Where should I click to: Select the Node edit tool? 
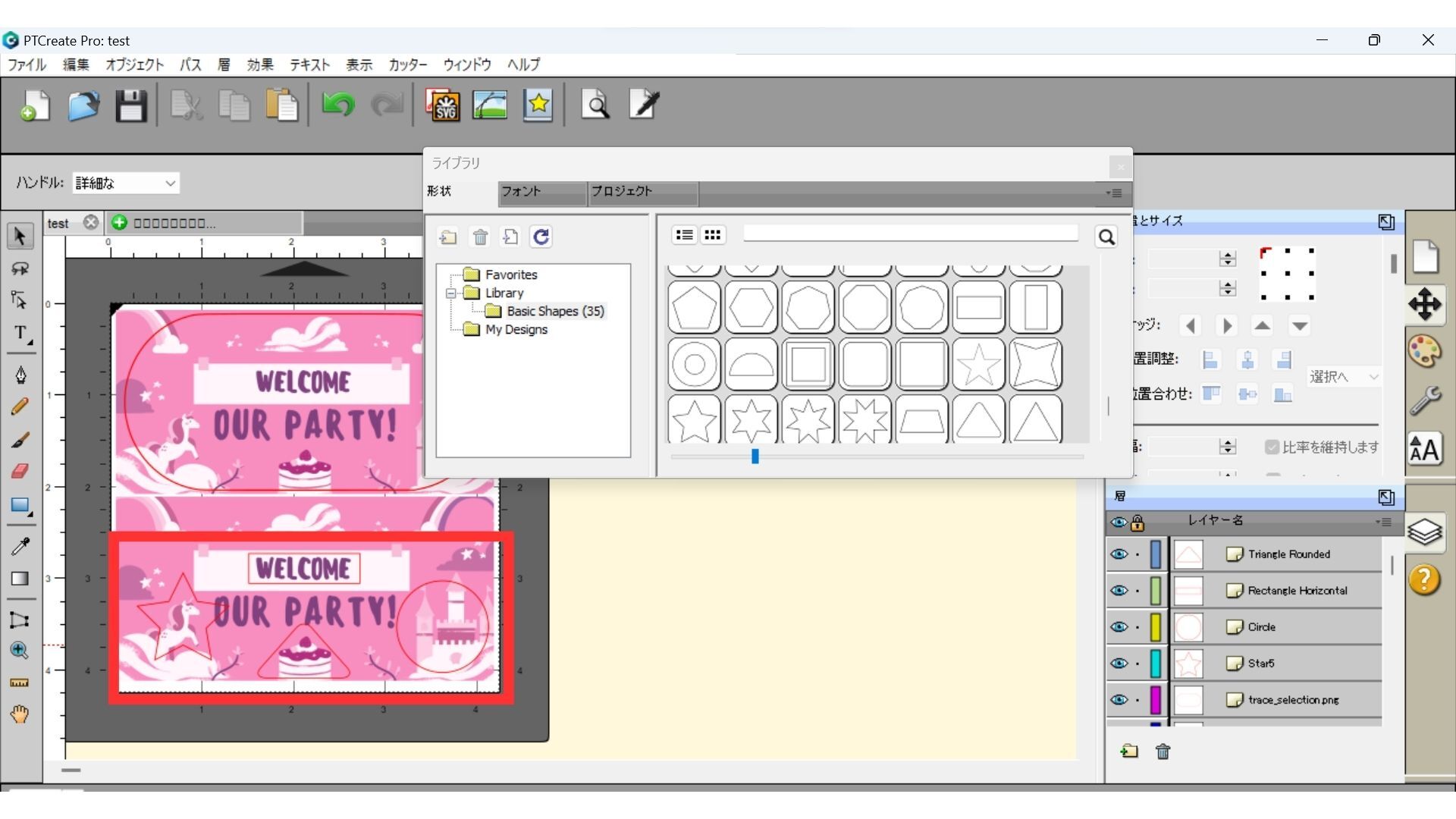[x=20, y=300]
